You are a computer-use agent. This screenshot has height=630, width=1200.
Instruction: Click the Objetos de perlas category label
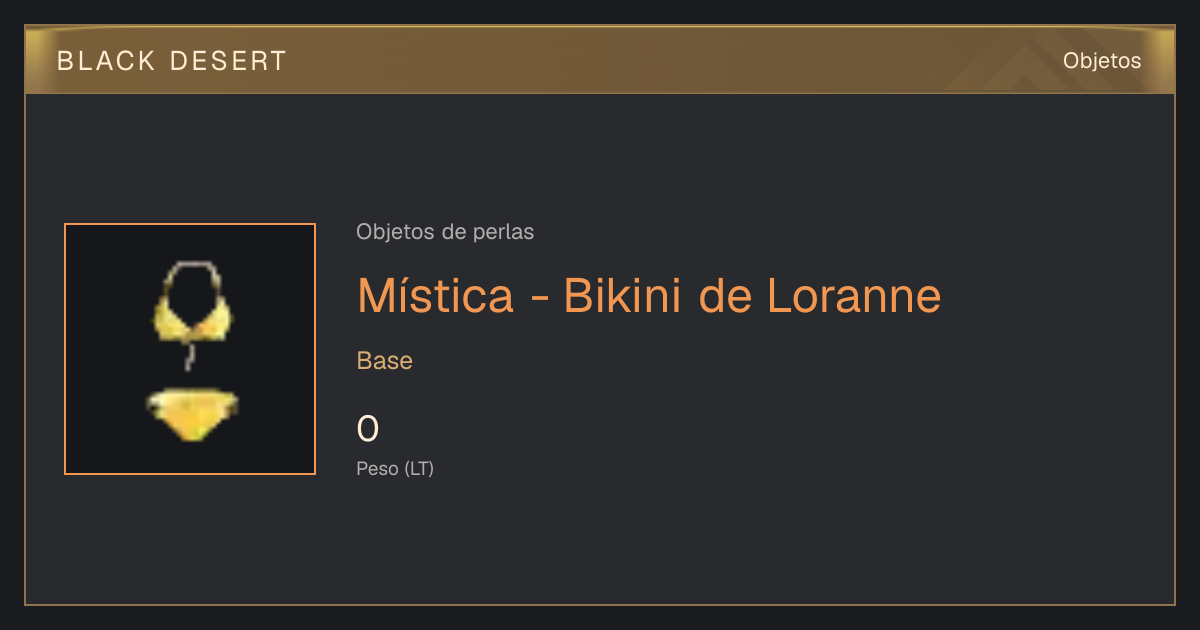coord(445,232)
